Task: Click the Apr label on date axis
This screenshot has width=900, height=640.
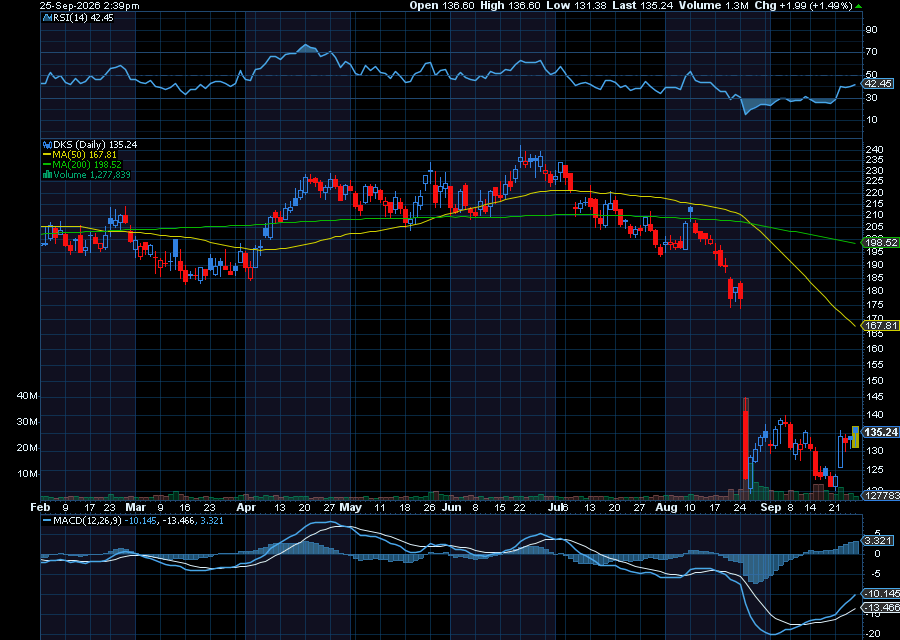Action: (x=246, y=507)
